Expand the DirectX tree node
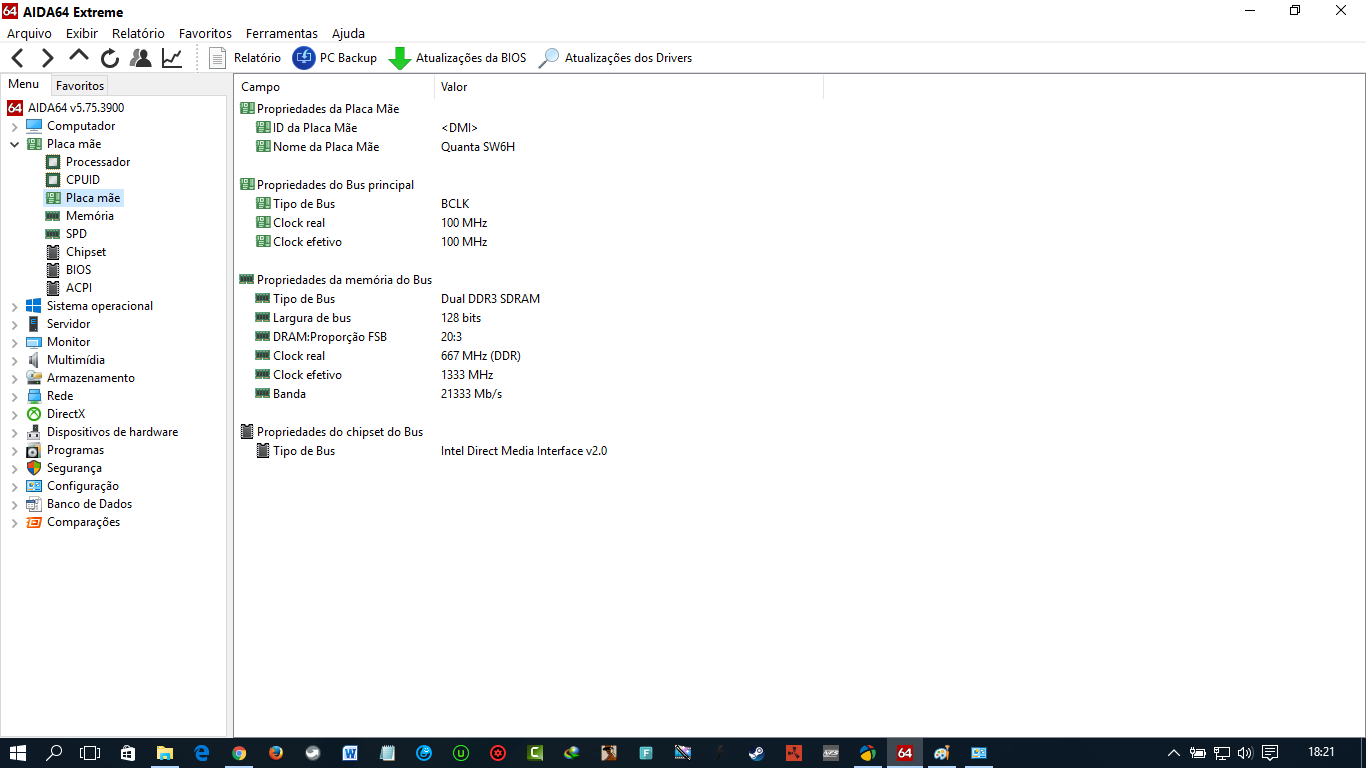Viewport: 1366px width, 768px height. (14, 414)
